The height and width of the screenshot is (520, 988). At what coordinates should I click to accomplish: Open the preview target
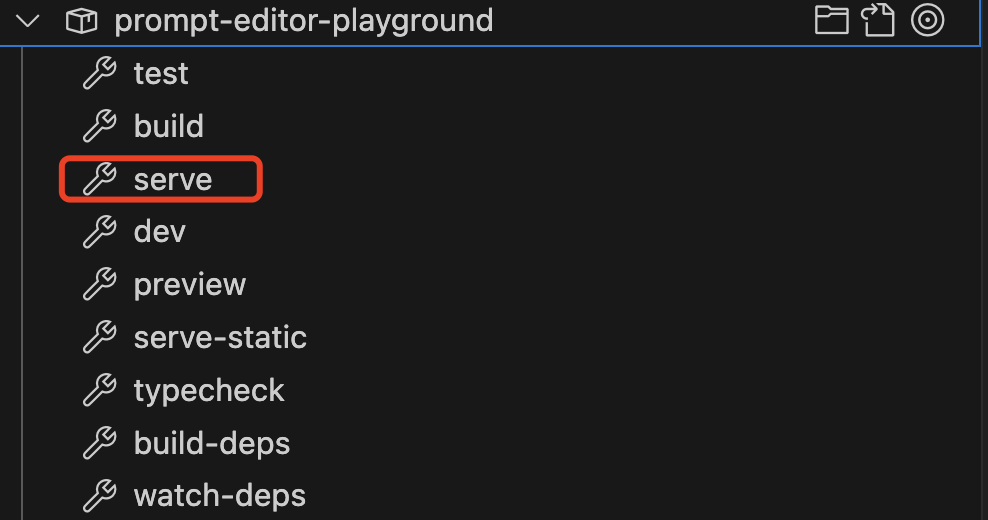click(190, 285)
